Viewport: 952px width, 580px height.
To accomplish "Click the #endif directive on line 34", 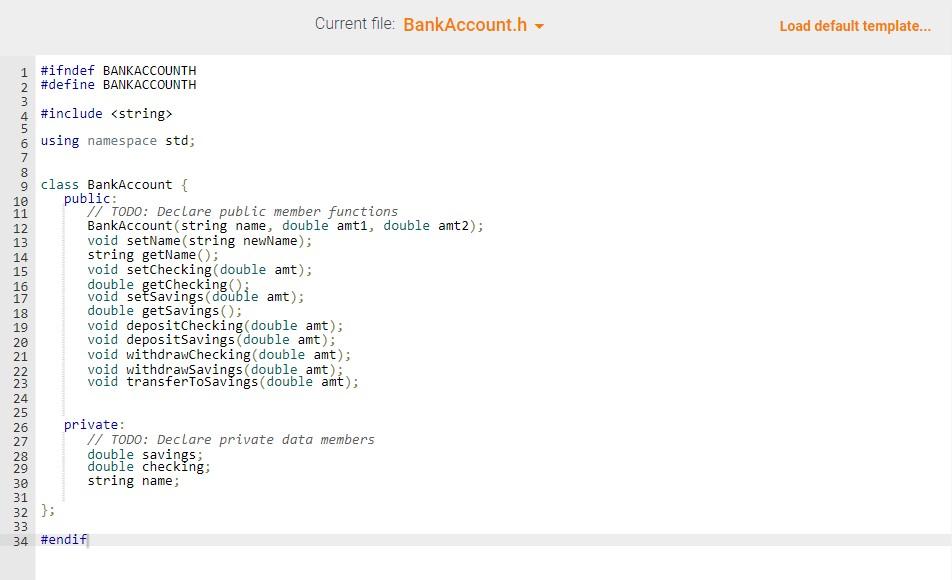I will (62, 539).
